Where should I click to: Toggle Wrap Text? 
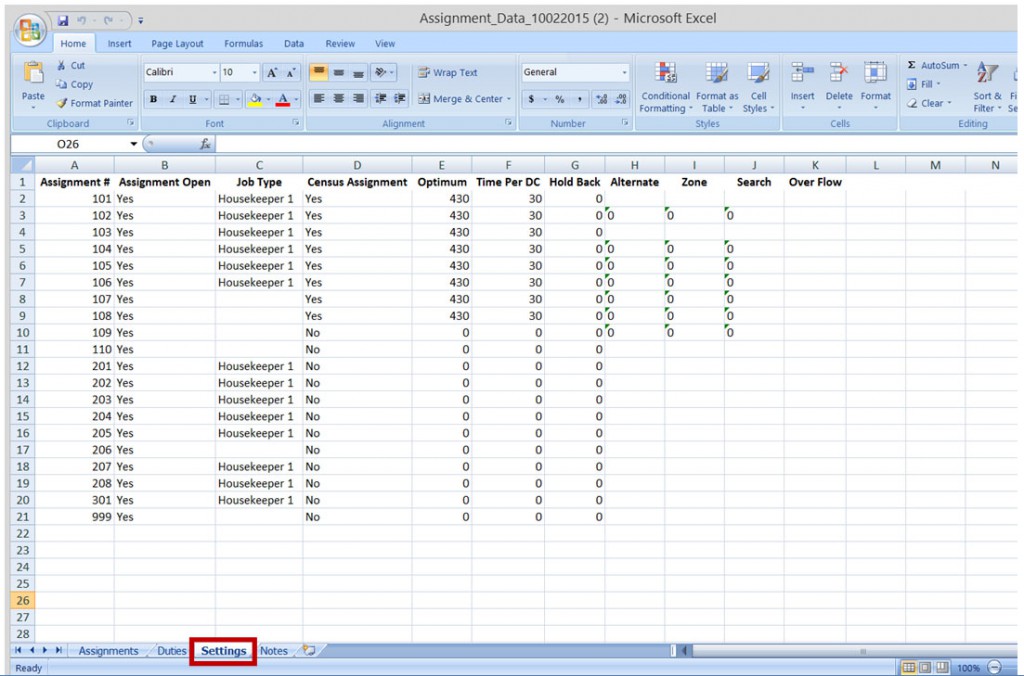(x=448, y=72)
